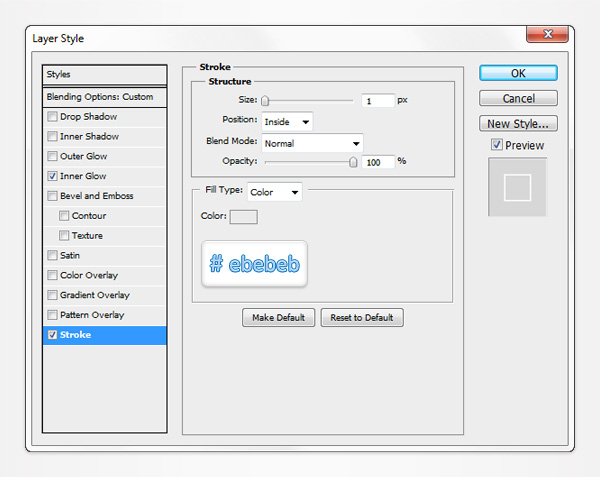Click Reset to Default button
Viewport: 600px width, 477px height.
tap(363, 317)
